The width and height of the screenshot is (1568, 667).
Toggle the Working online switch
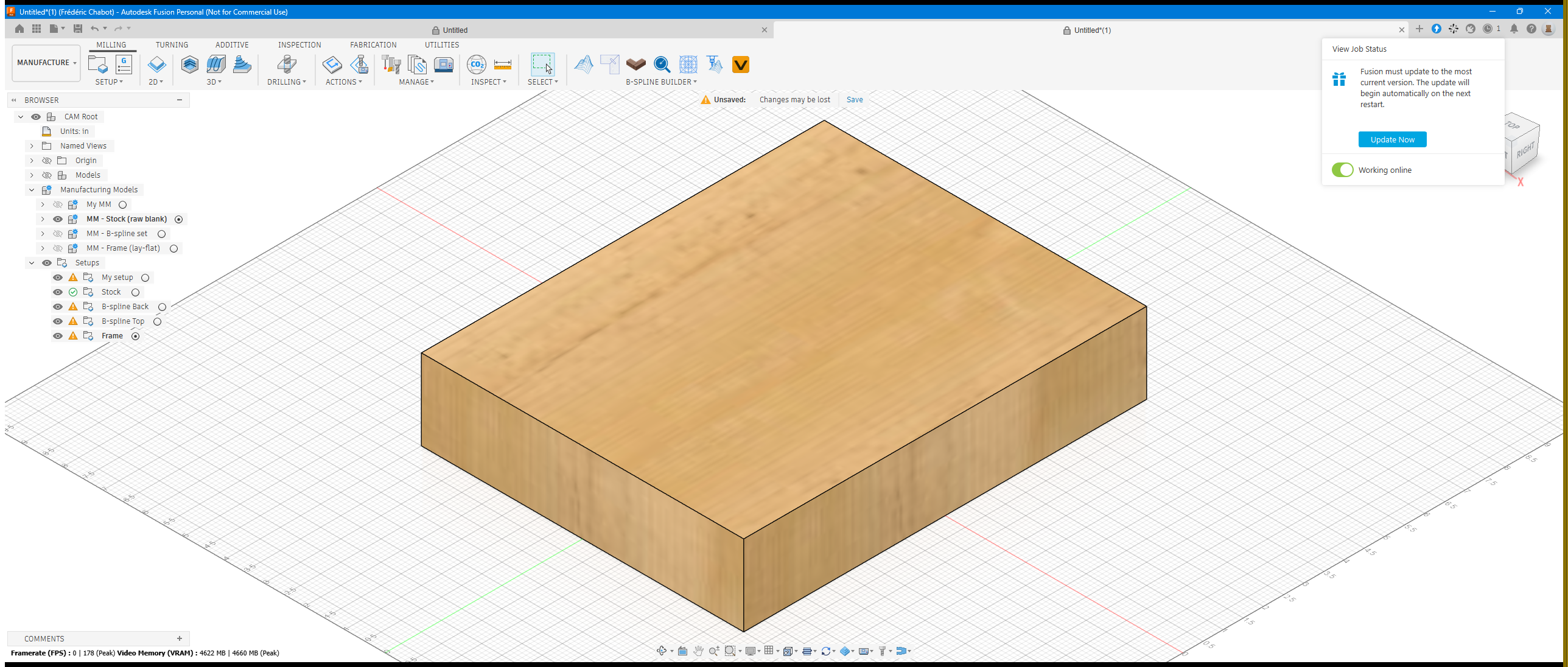point(1342,170)
